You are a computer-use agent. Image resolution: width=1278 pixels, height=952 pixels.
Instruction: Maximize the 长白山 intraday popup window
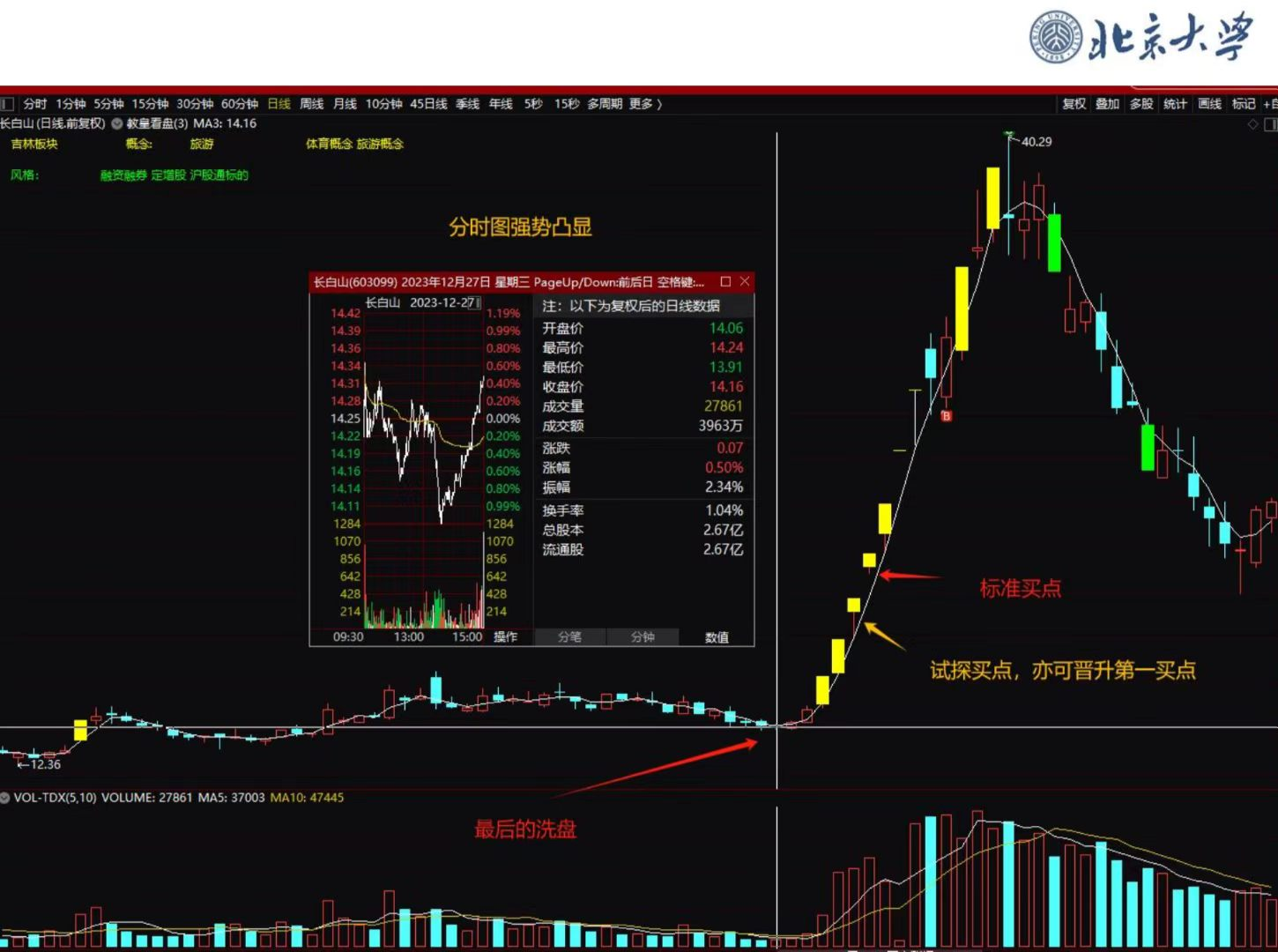pos(725,282)
